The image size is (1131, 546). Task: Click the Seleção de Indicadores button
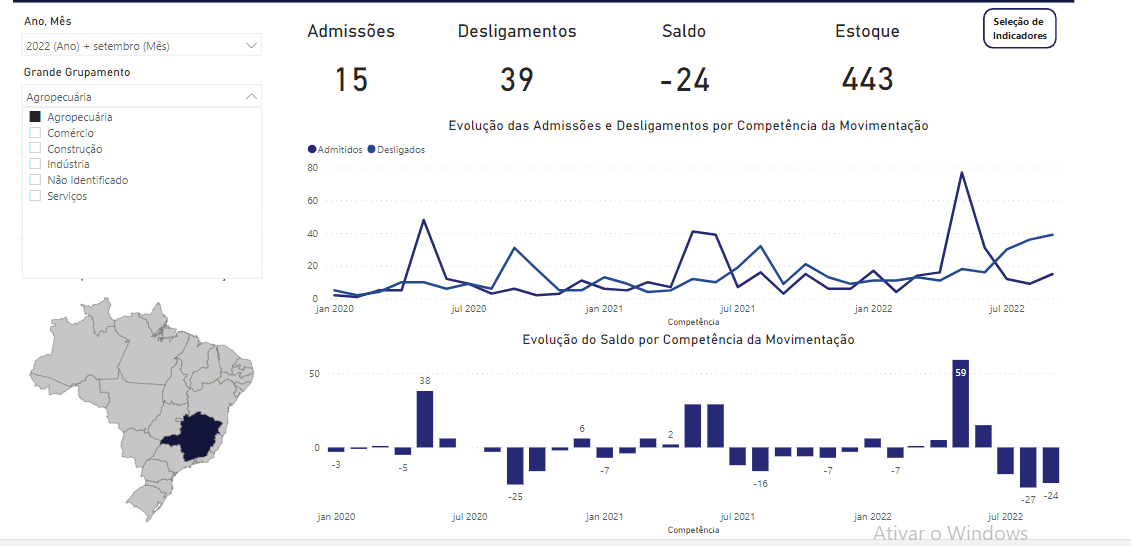point(1019,29)
